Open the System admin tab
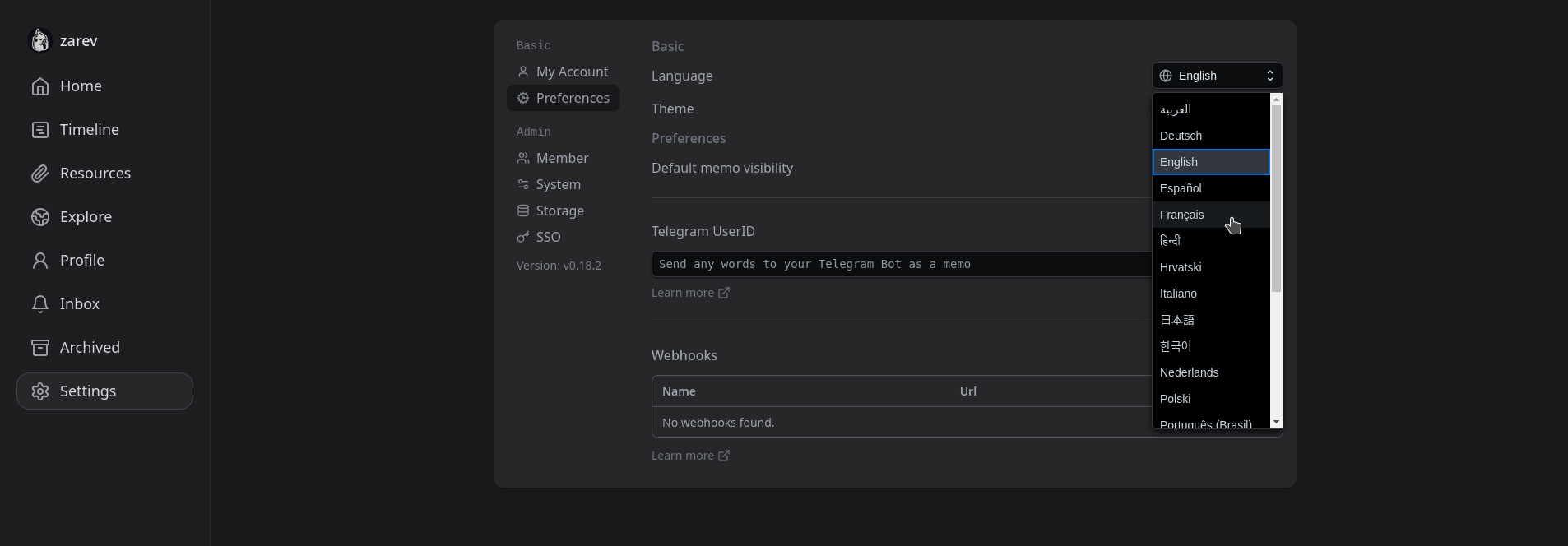This screenshot has width=1568, height=546. click(549, 184)
